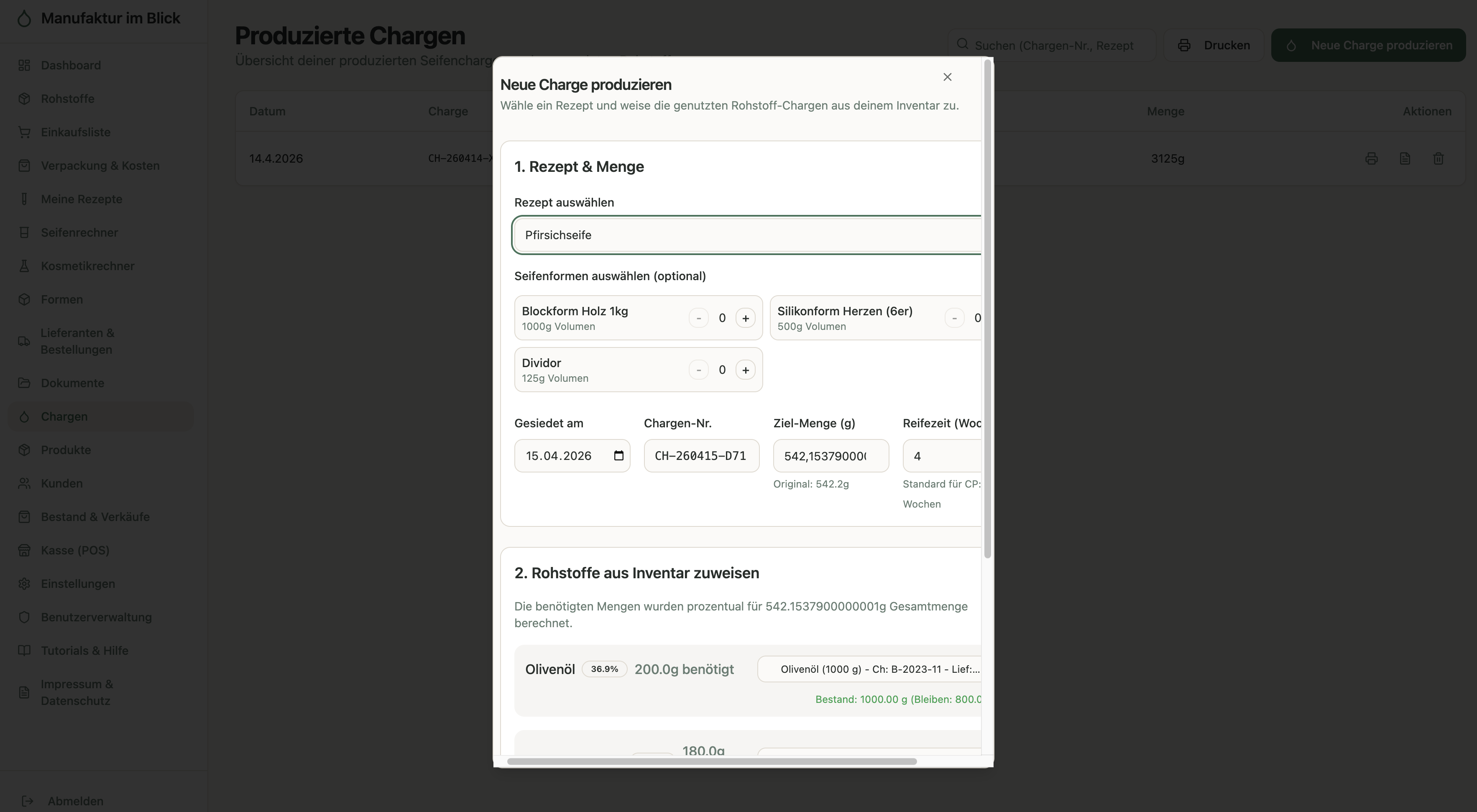Image resolution: width=1477 pixels, height=812 pixels.
Task: Click the Produkte package icon
Action: [24, 450]
